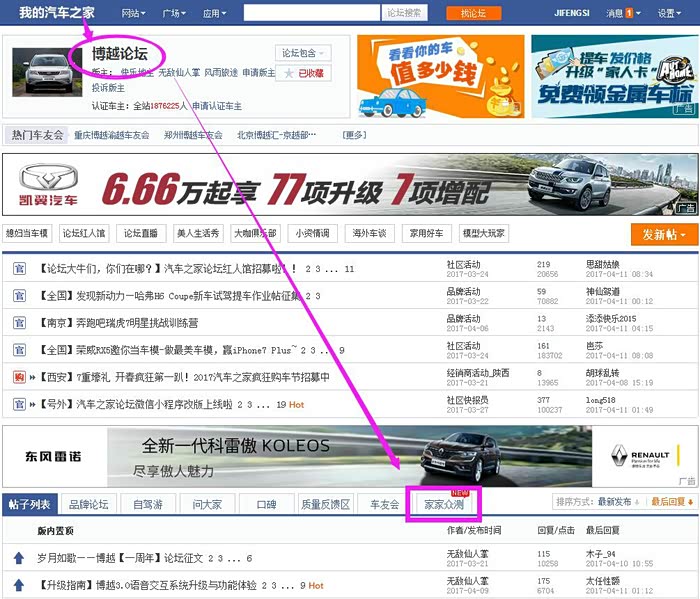
Task: Open the 应用 dropdown menu
Action: coord(214,13)
